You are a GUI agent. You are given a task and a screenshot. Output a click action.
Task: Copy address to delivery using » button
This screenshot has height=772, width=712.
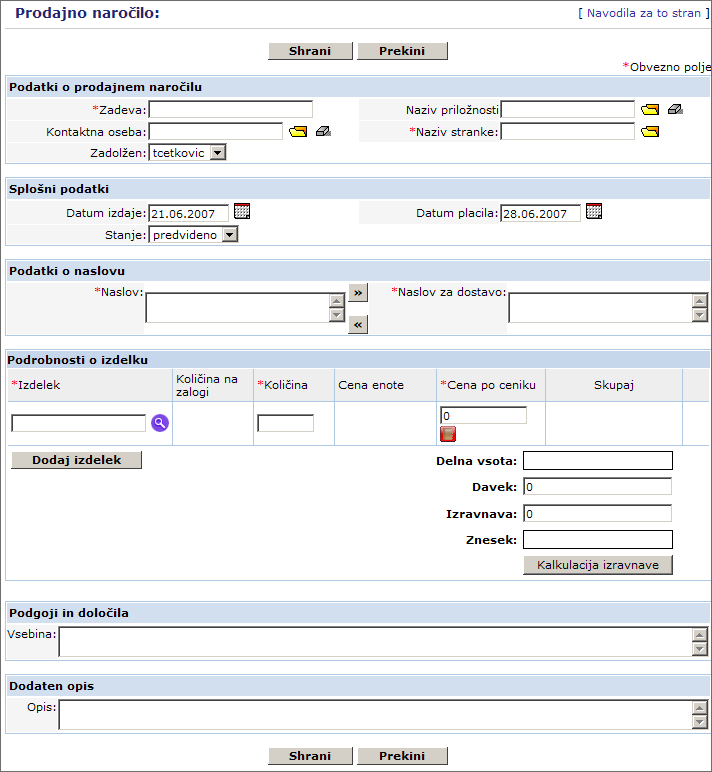coord(358,293)
